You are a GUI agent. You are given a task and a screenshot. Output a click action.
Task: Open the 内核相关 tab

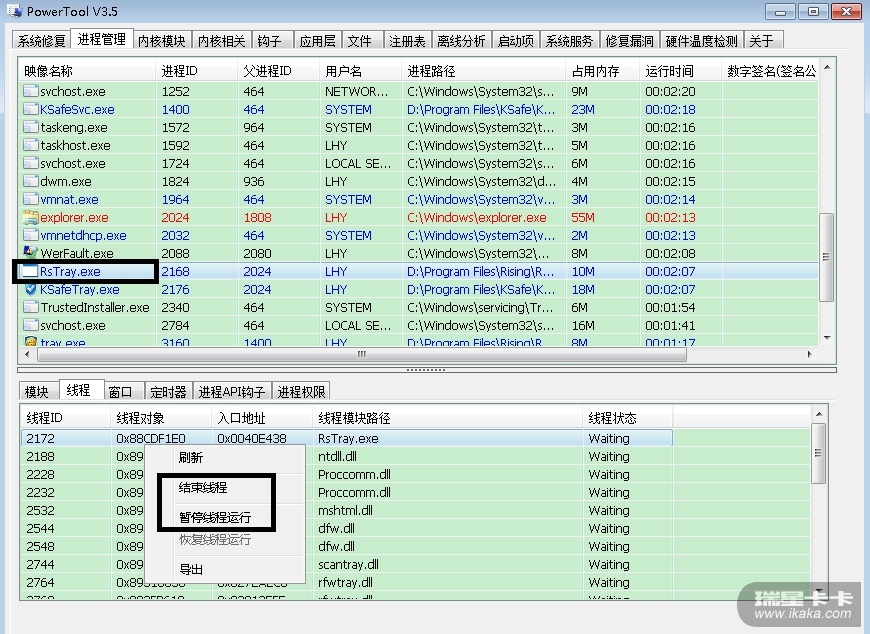point(221,40)
